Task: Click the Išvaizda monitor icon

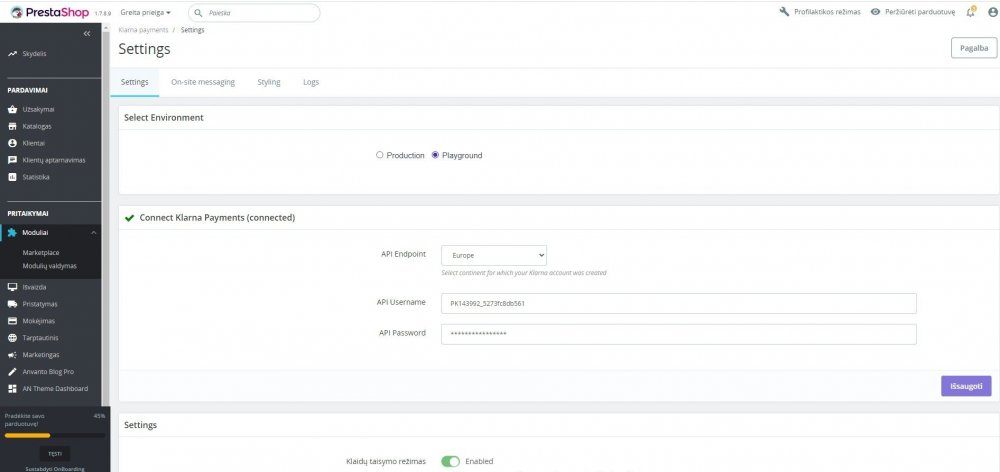Action: point(12,287)
